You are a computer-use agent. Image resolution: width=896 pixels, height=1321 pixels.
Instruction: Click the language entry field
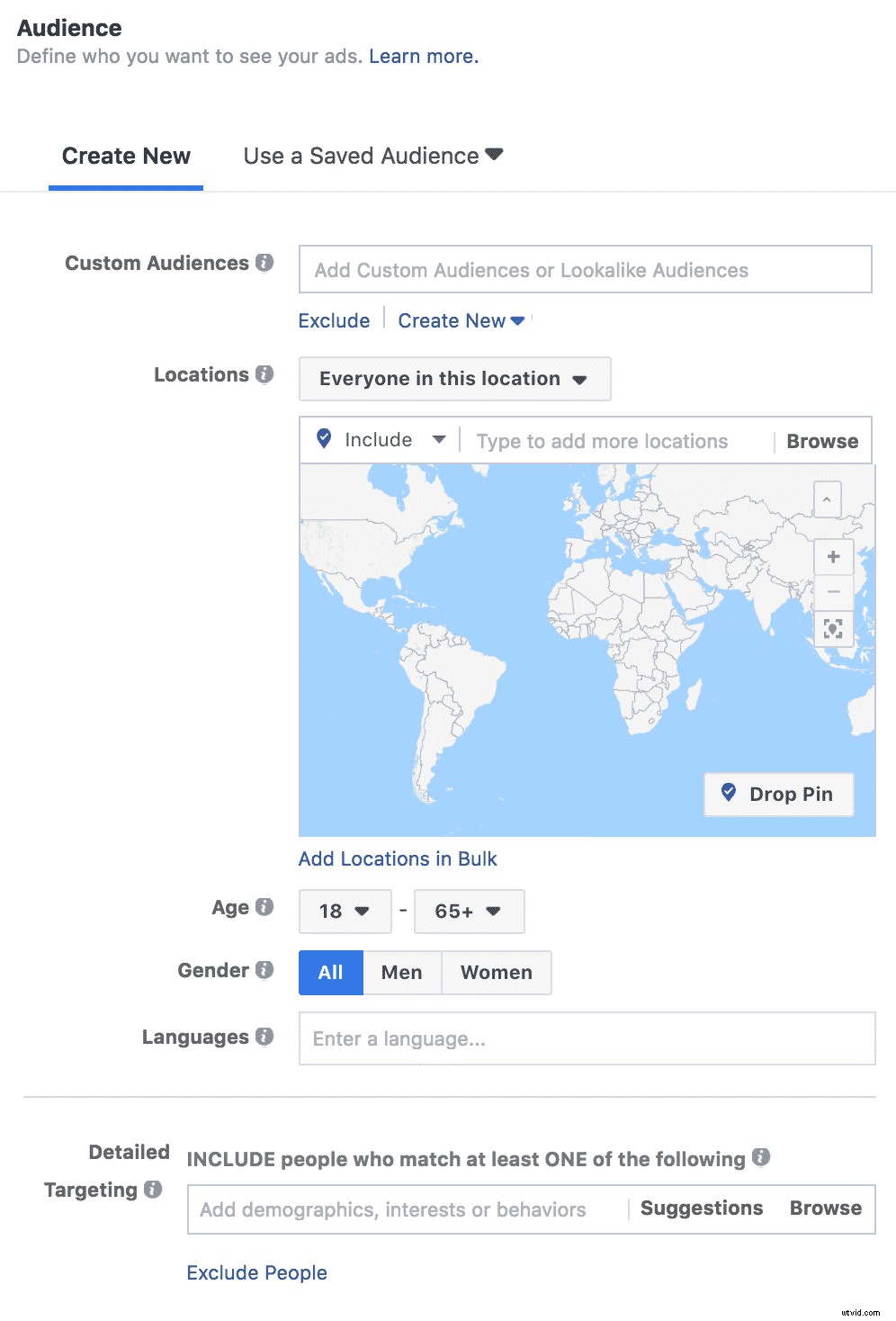click(x=587, y=1038)
